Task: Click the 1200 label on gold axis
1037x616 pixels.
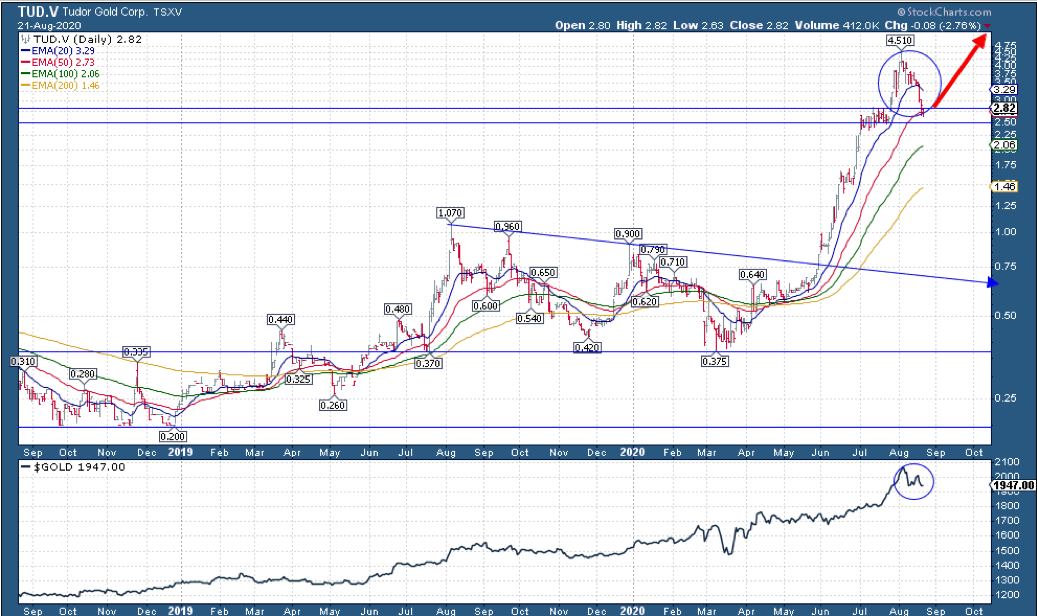Action: [1006, 594]
